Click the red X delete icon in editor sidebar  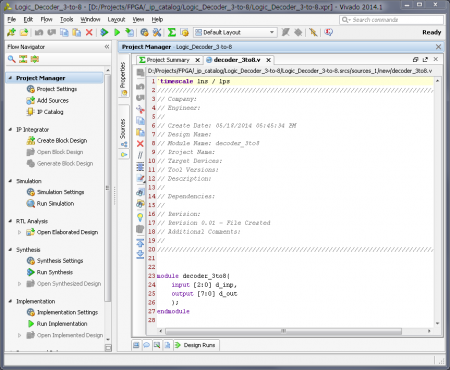[140, 144]
